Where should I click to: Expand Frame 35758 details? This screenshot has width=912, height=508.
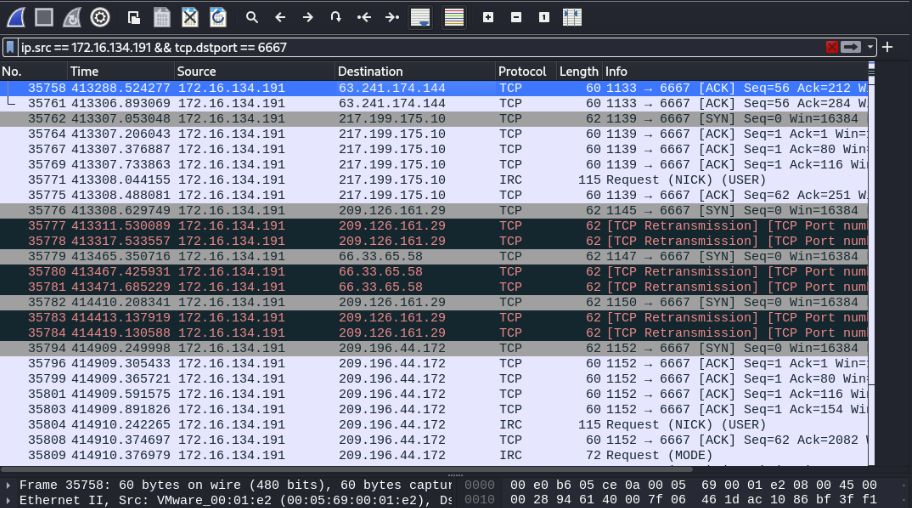(x=8, y=485)
